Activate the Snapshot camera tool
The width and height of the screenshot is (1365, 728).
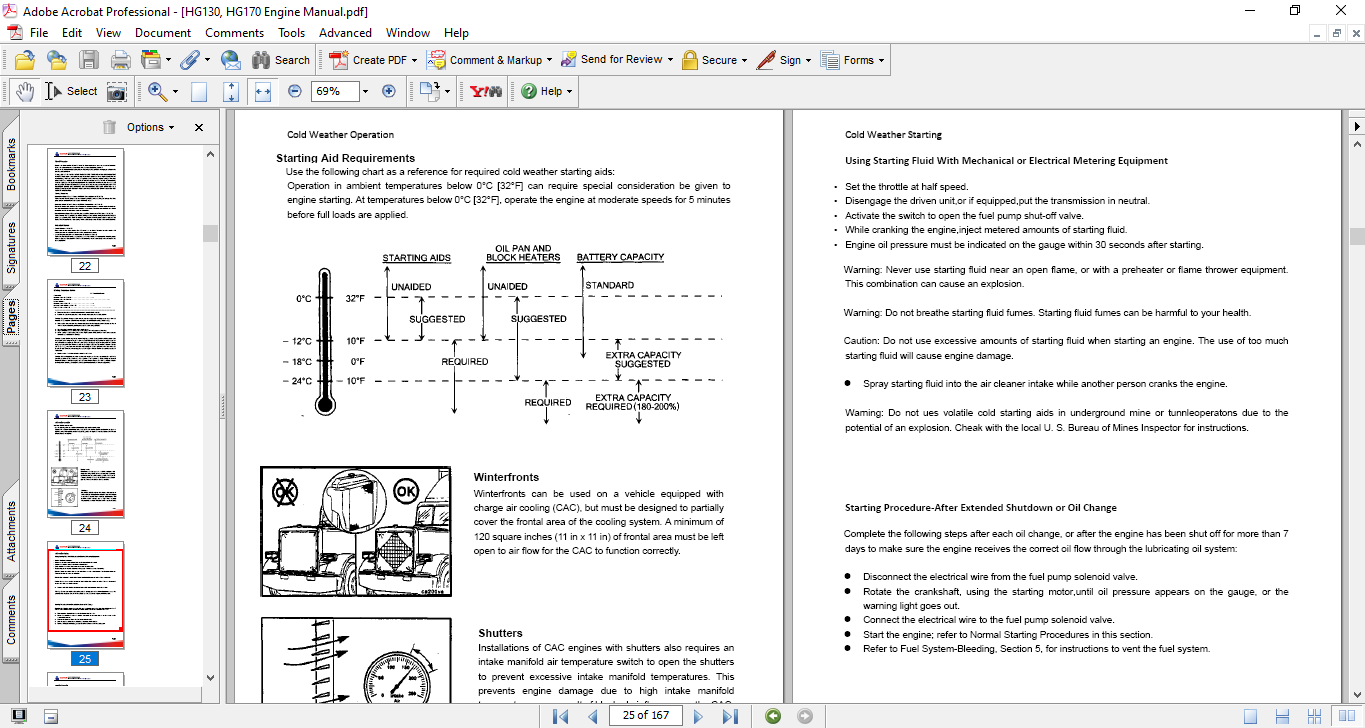(117, 91)
